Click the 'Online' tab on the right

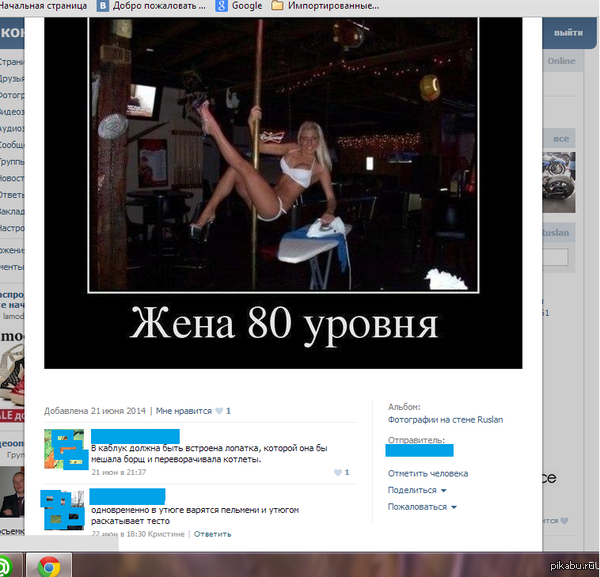coord(561,61)
